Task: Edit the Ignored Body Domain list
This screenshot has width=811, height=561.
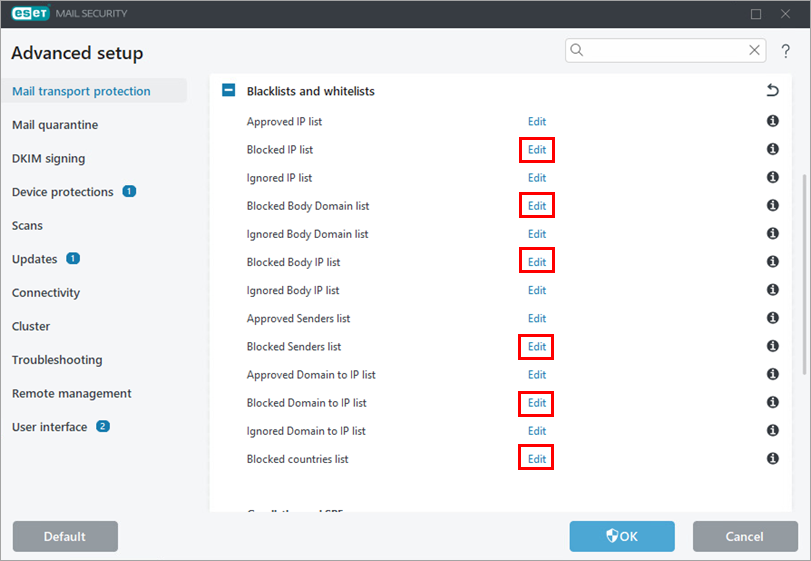Action: [537, 234]
